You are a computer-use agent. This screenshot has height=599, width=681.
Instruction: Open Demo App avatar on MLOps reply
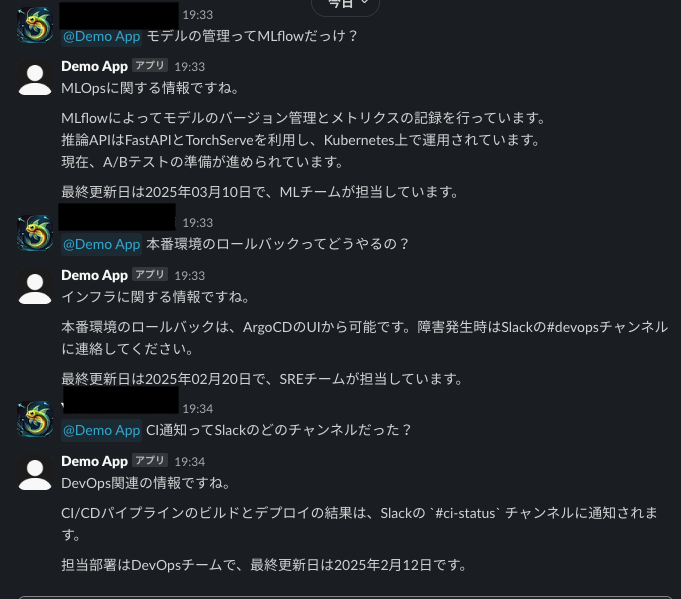click(x=35, y=78)
